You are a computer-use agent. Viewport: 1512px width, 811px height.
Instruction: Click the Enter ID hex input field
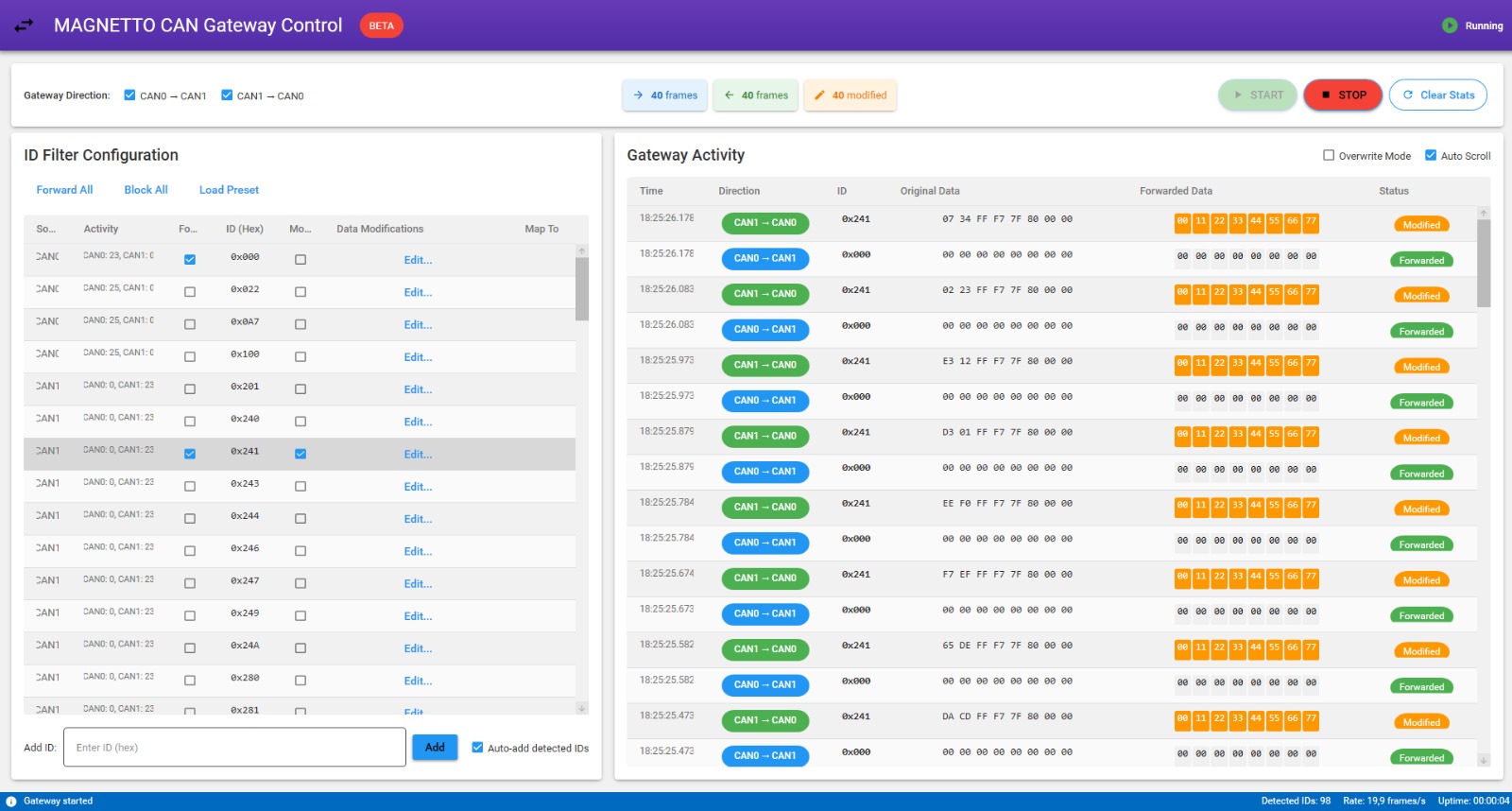[x=234, y=748]
